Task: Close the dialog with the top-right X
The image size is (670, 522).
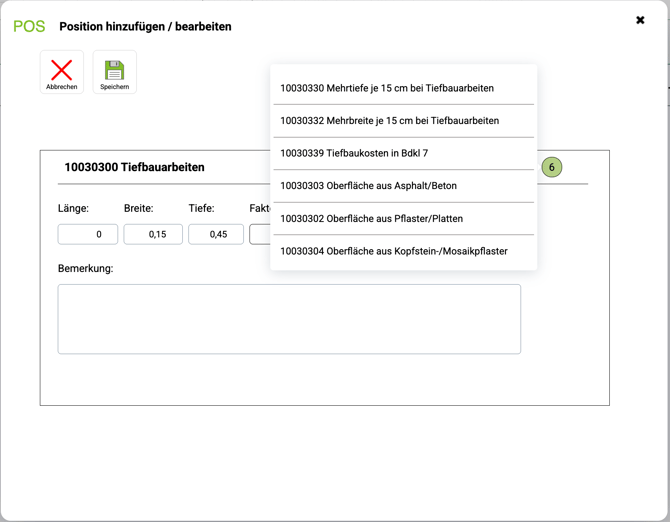Action: [x=640, y=20]
